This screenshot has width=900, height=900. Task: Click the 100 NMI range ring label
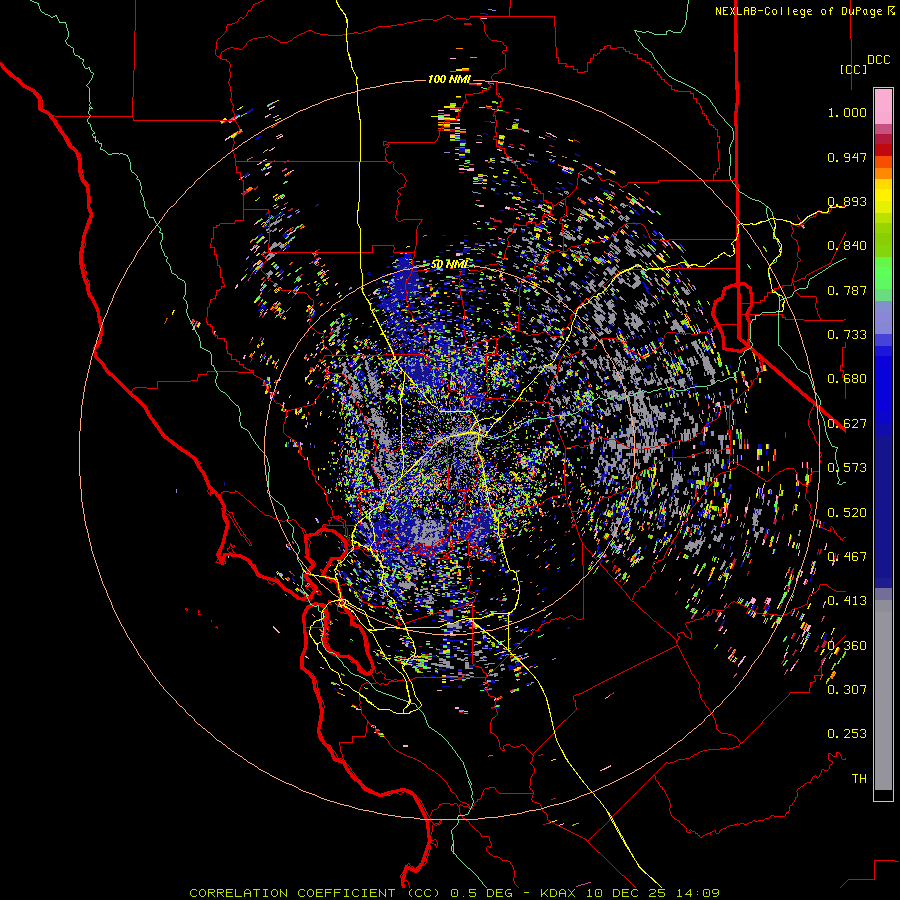coord(449,79)
